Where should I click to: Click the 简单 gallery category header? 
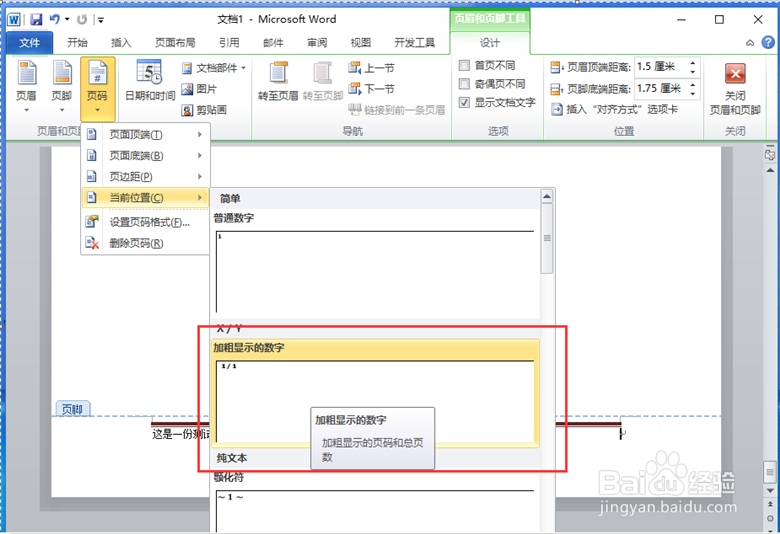point(230,199)
